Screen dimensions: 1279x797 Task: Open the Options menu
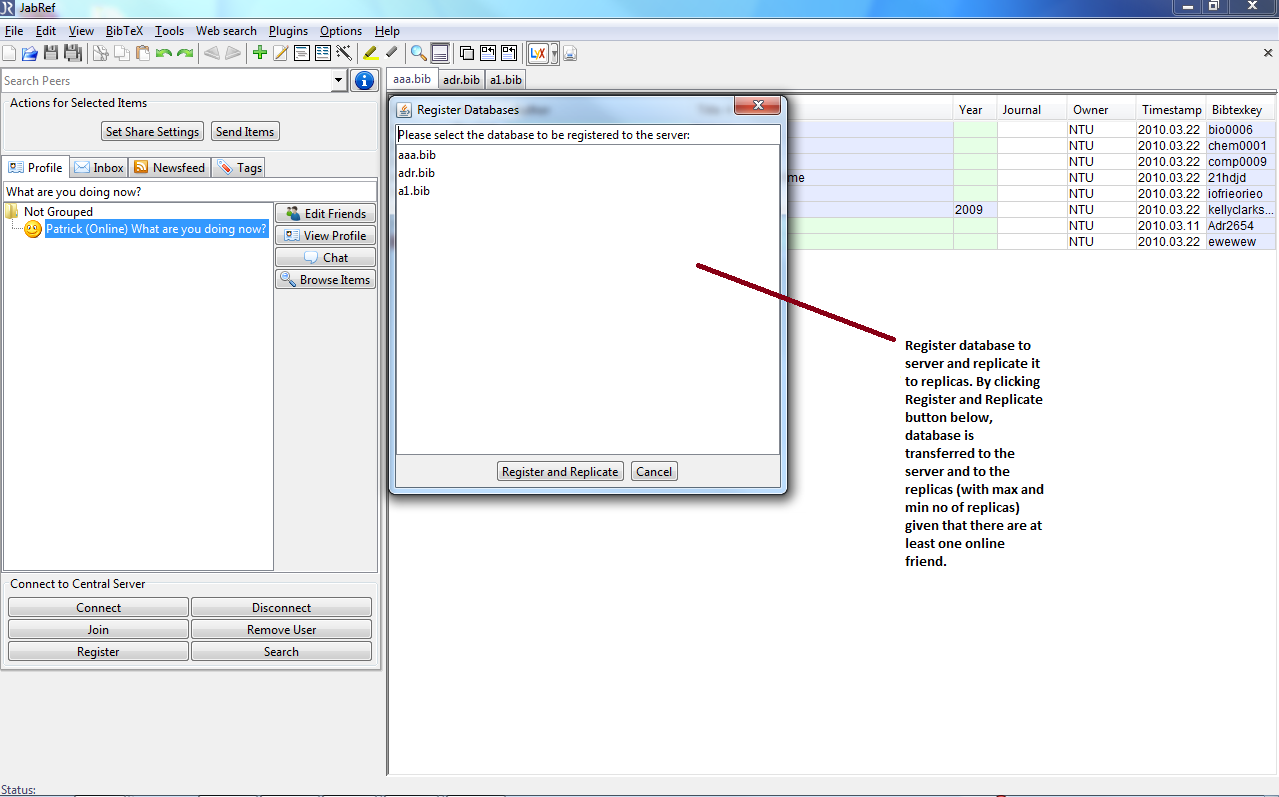tap(341, 31)
